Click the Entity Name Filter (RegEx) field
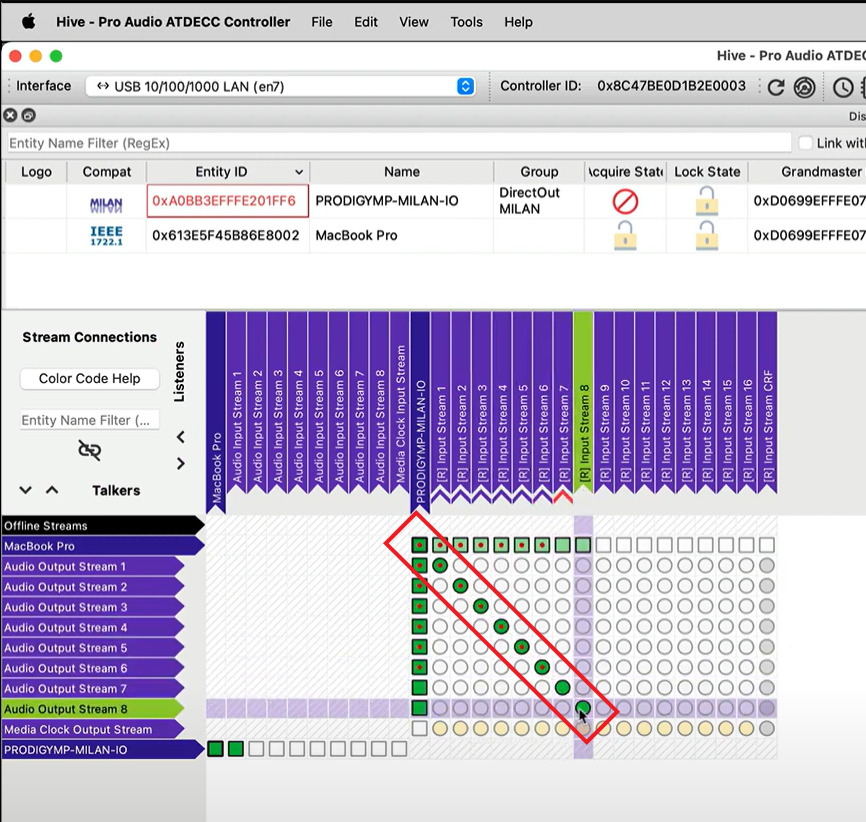This screenshot has height=822, width=866. pos(399,143)
